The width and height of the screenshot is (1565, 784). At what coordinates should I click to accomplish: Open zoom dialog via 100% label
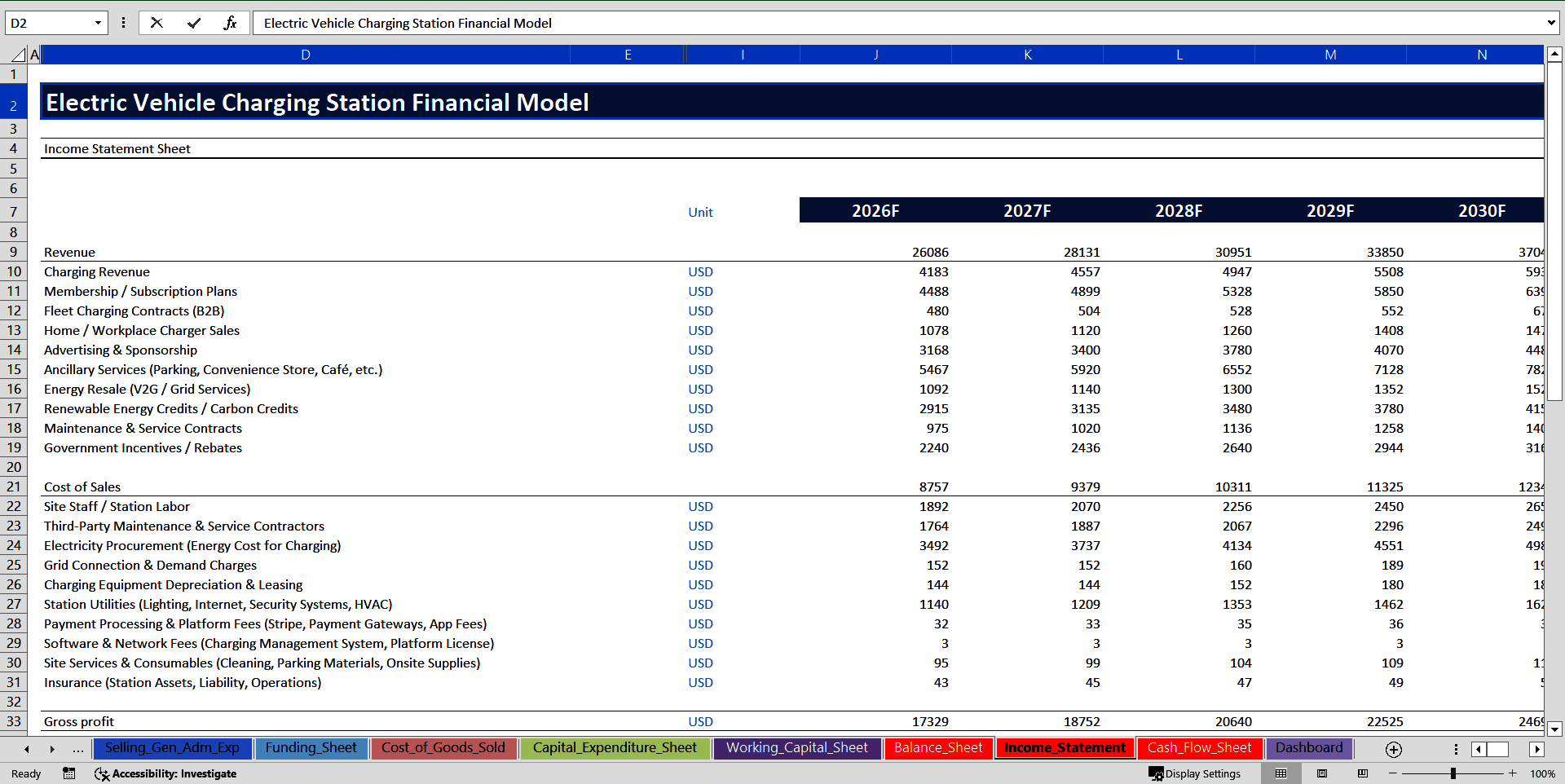1542,773
